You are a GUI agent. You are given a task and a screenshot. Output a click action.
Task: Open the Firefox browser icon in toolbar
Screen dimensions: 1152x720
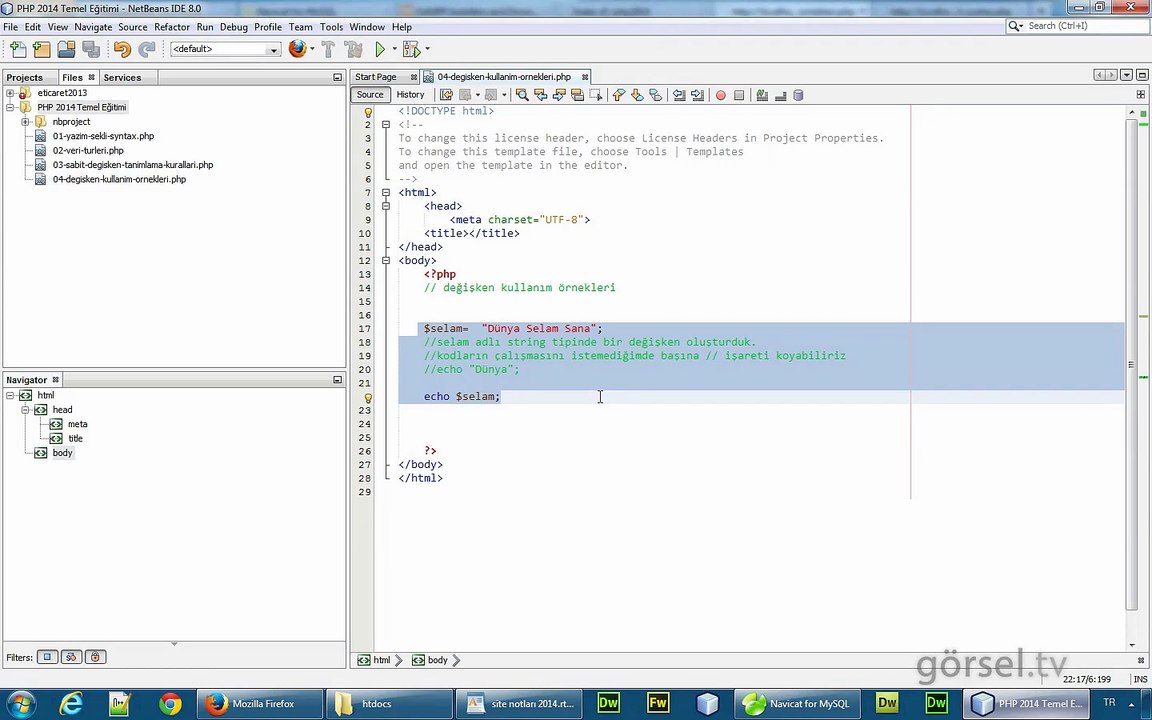297,49
